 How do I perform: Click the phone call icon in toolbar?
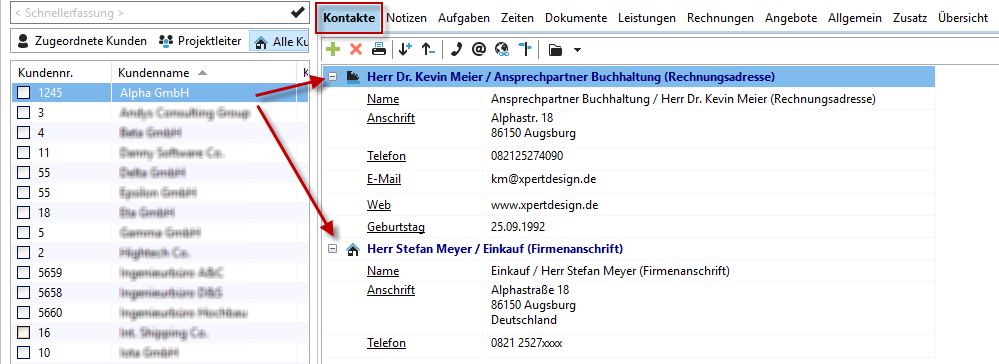pyautogui.click(x=456, y=48)
